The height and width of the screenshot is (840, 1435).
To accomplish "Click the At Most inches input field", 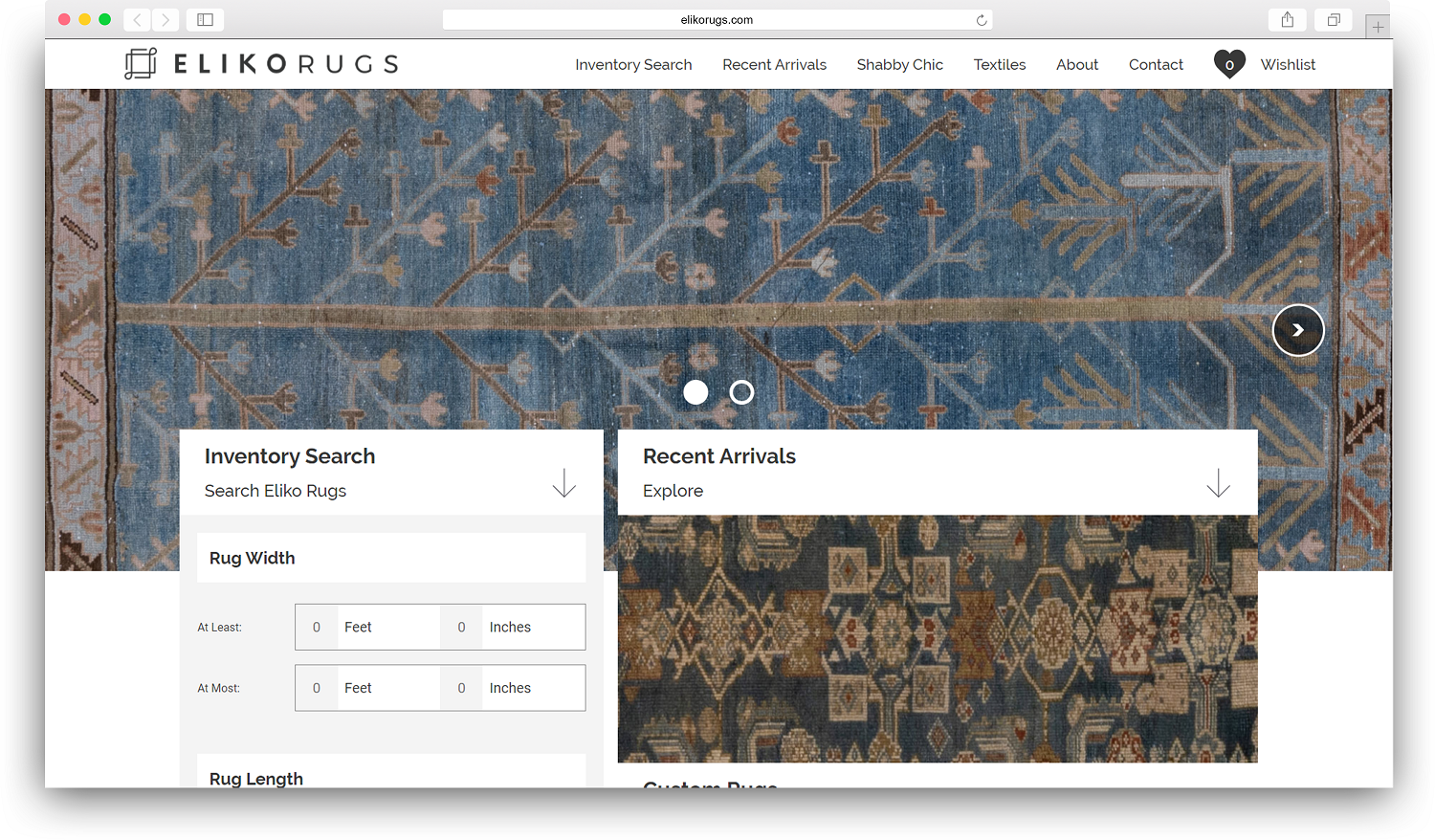I will 461,688.
